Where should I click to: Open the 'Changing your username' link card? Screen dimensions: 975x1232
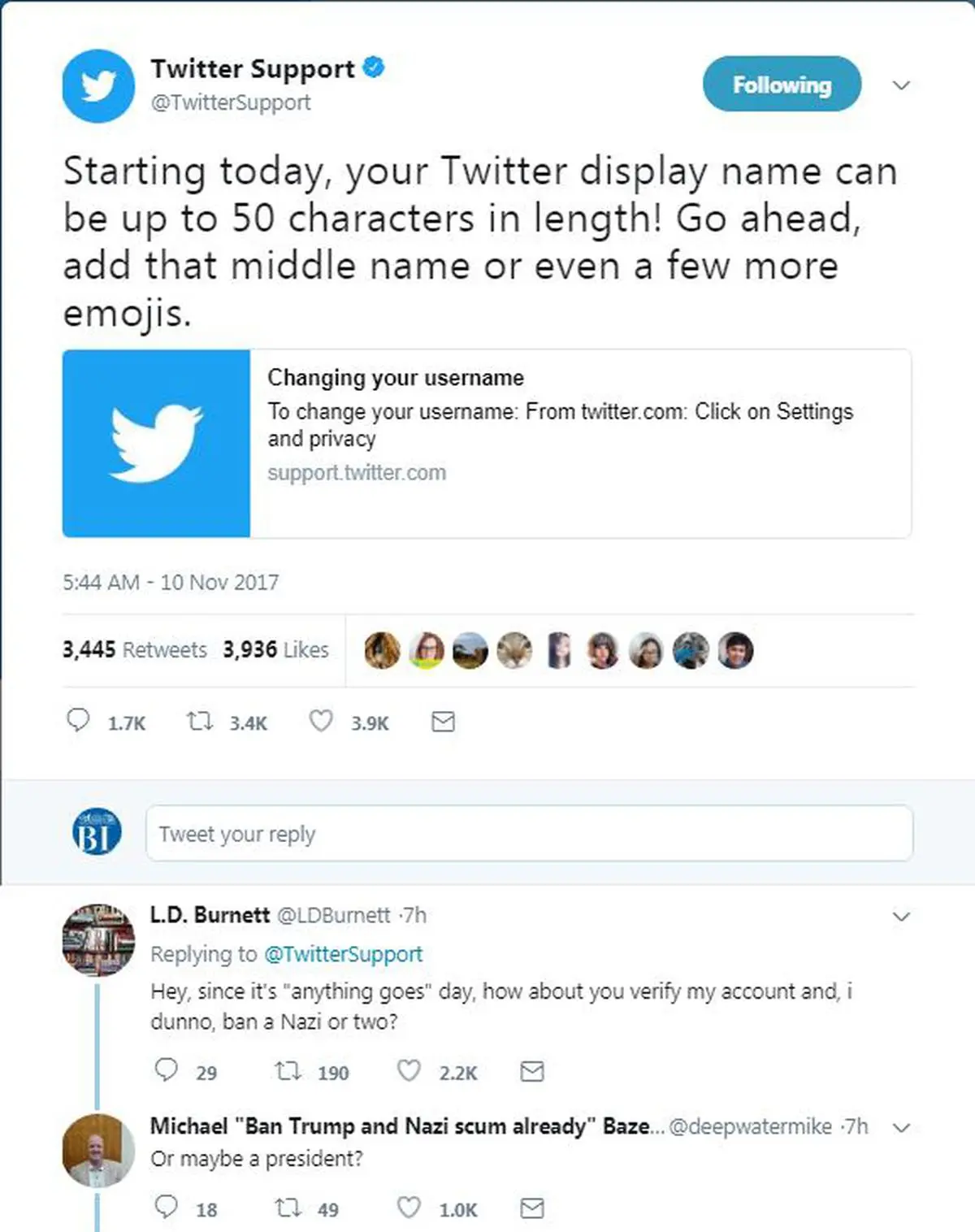(487, 444)
